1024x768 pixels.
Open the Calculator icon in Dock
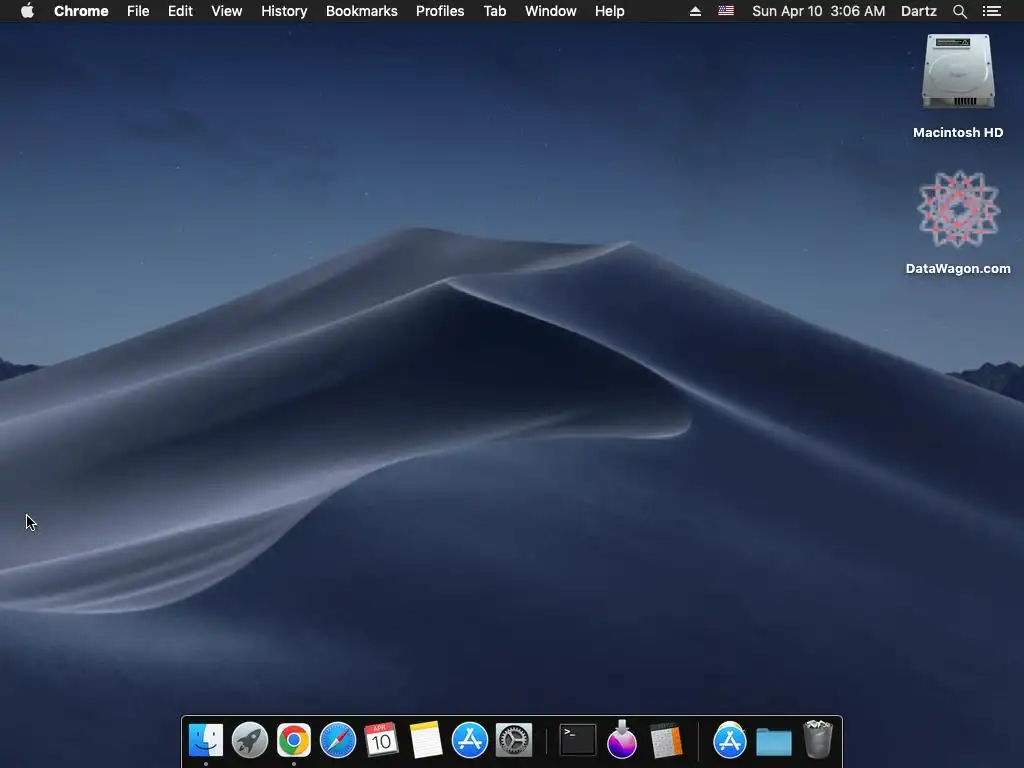pyautogui.click(x=666, y=741)
